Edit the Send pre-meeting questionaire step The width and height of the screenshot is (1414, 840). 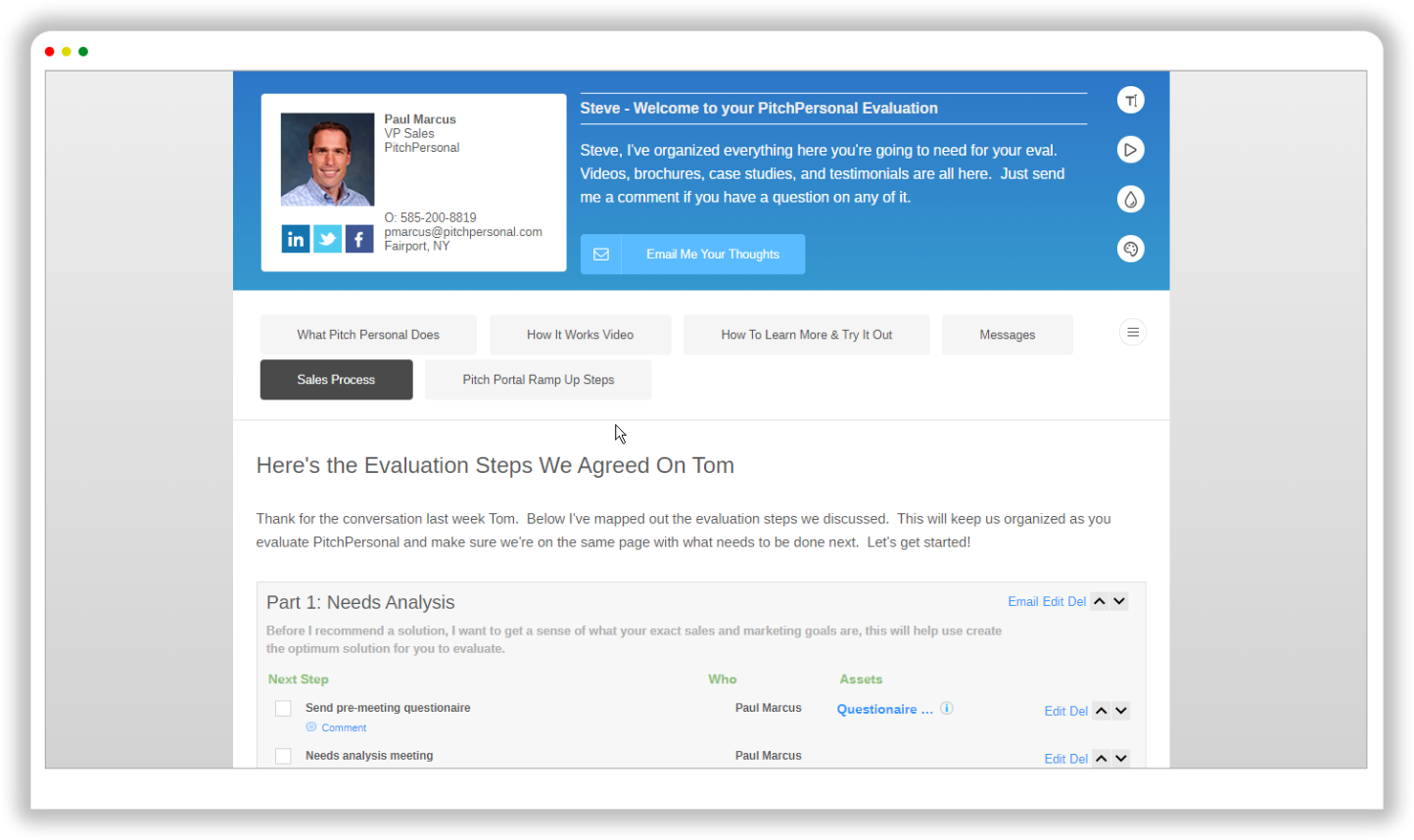[1055, 712]
